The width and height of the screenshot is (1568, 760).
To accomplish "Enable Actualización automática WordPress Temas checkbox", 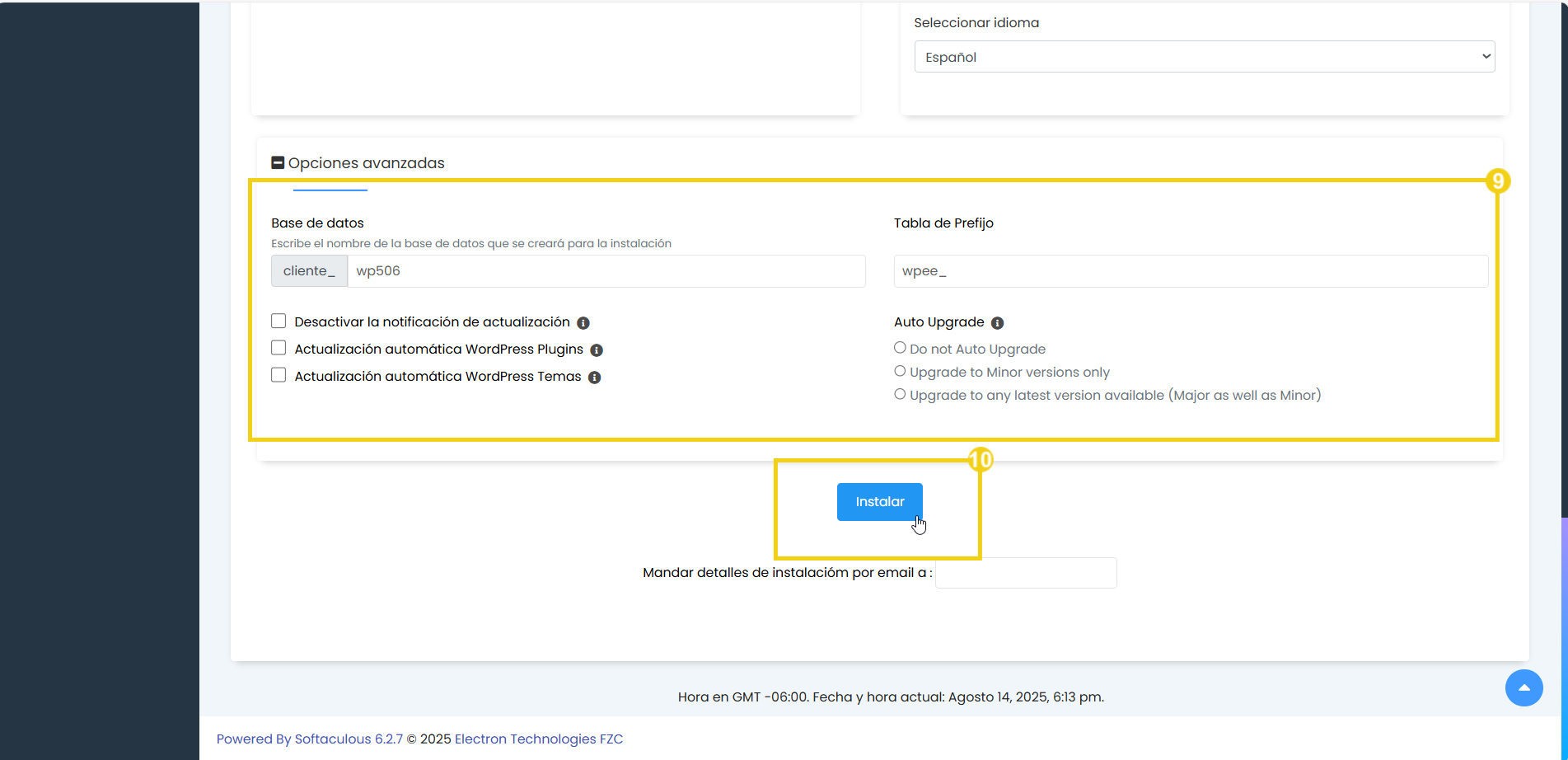I will coord(278,376).
